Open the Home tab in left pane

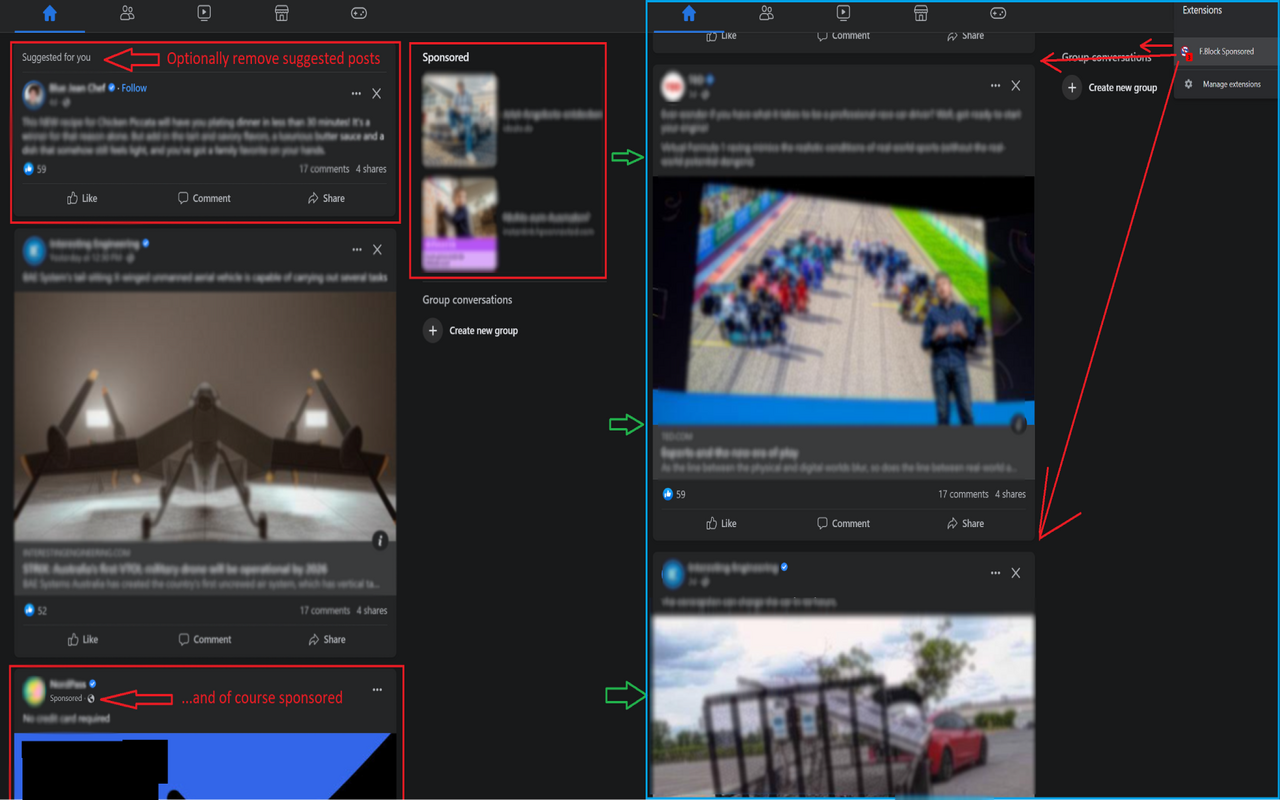[x=50, y=14]
